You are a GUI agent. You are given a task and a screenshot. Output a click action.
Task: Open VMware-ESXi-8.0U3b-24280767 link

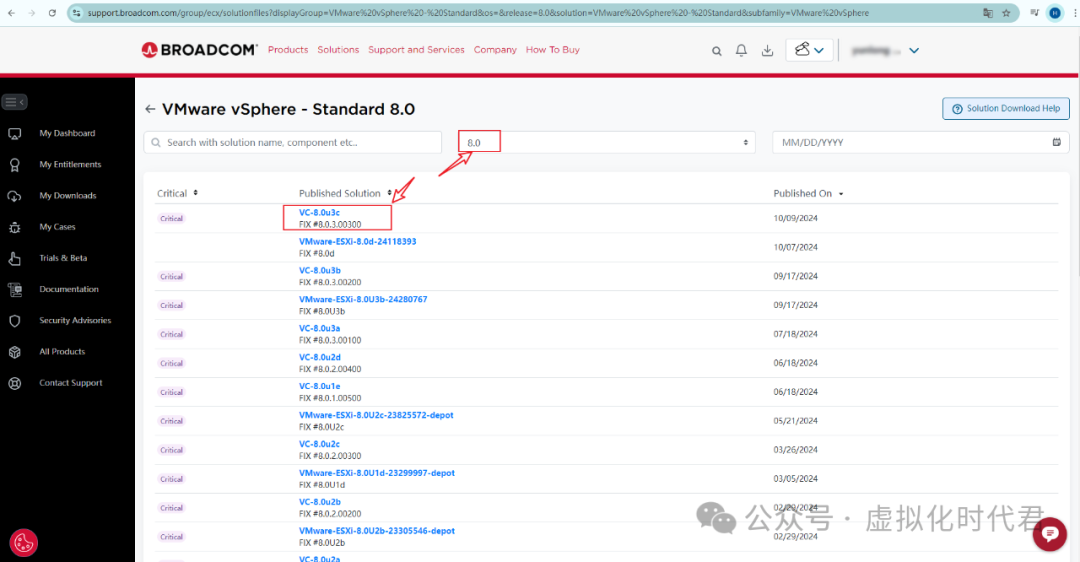click(363, 299)
